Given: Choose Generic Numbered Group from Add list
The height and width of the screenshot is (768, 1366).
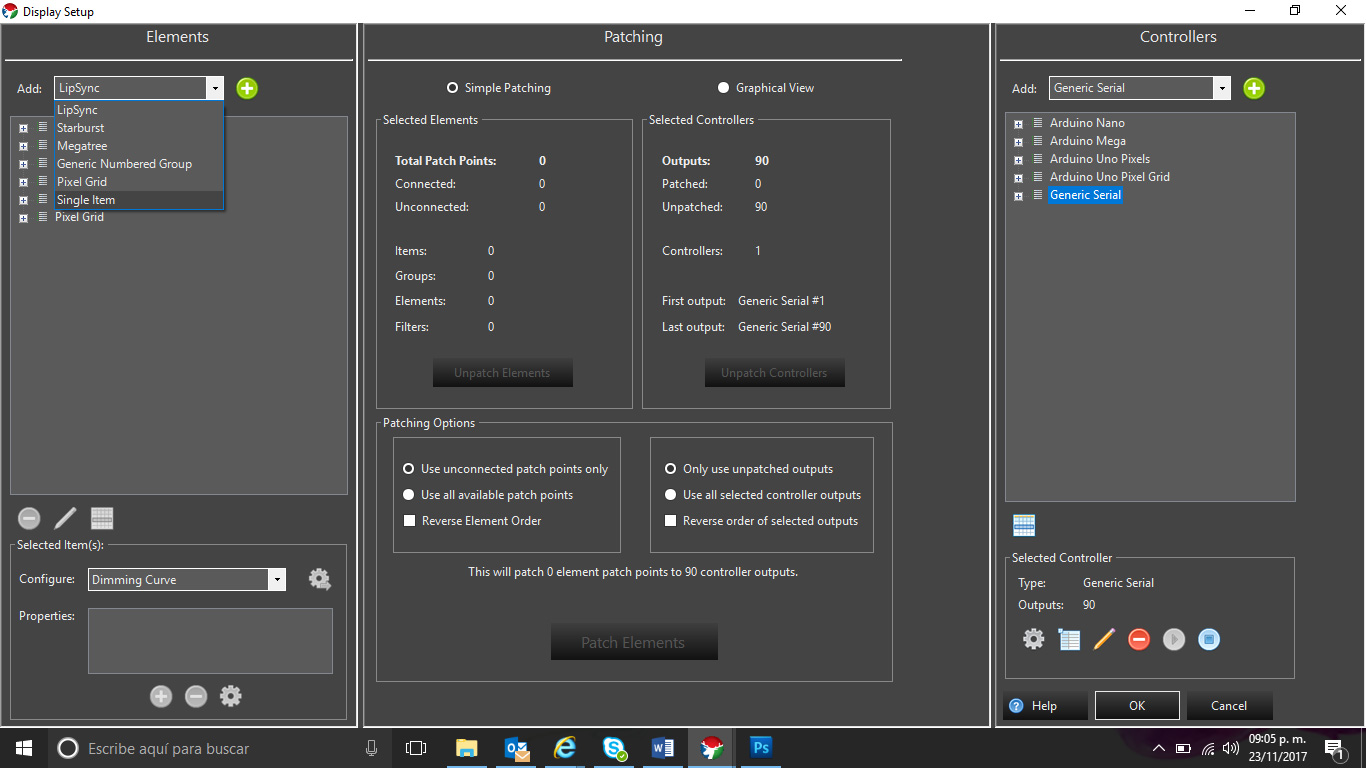Looking at the screenshot, I should (139, 164).
